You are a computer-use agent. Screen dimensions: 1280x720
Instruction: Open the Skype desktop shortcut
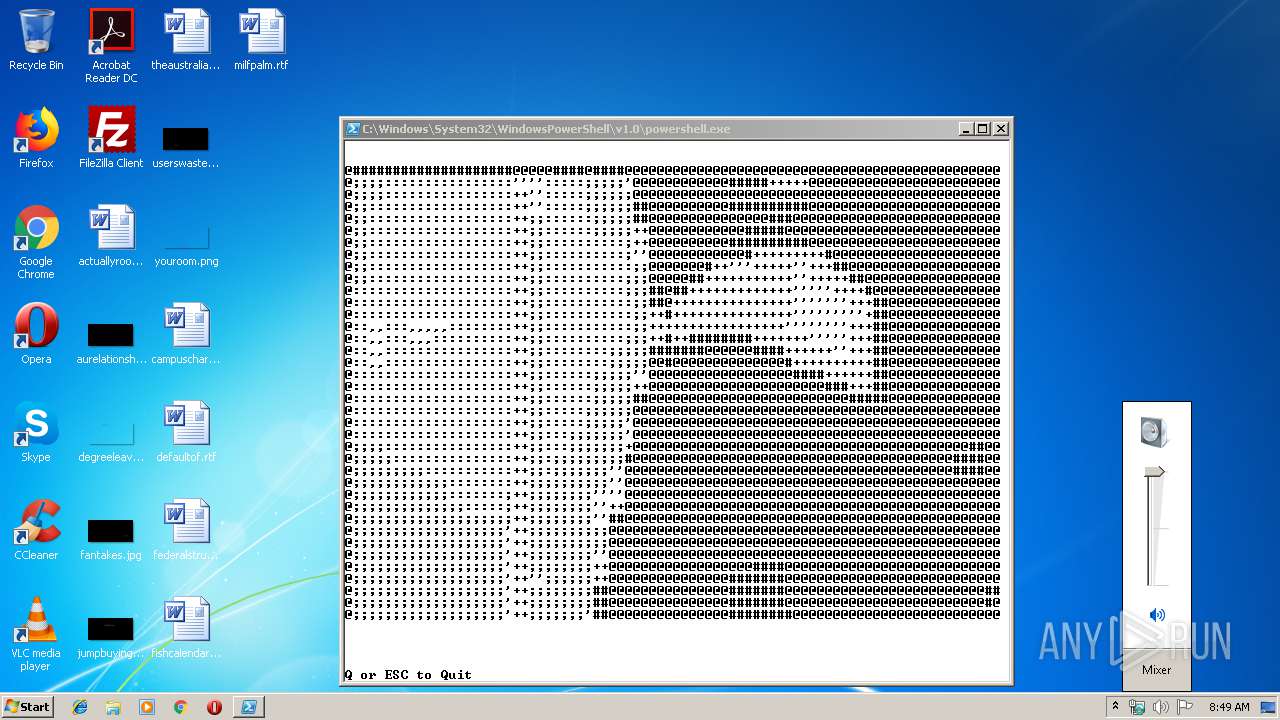[x=36, y=432]
